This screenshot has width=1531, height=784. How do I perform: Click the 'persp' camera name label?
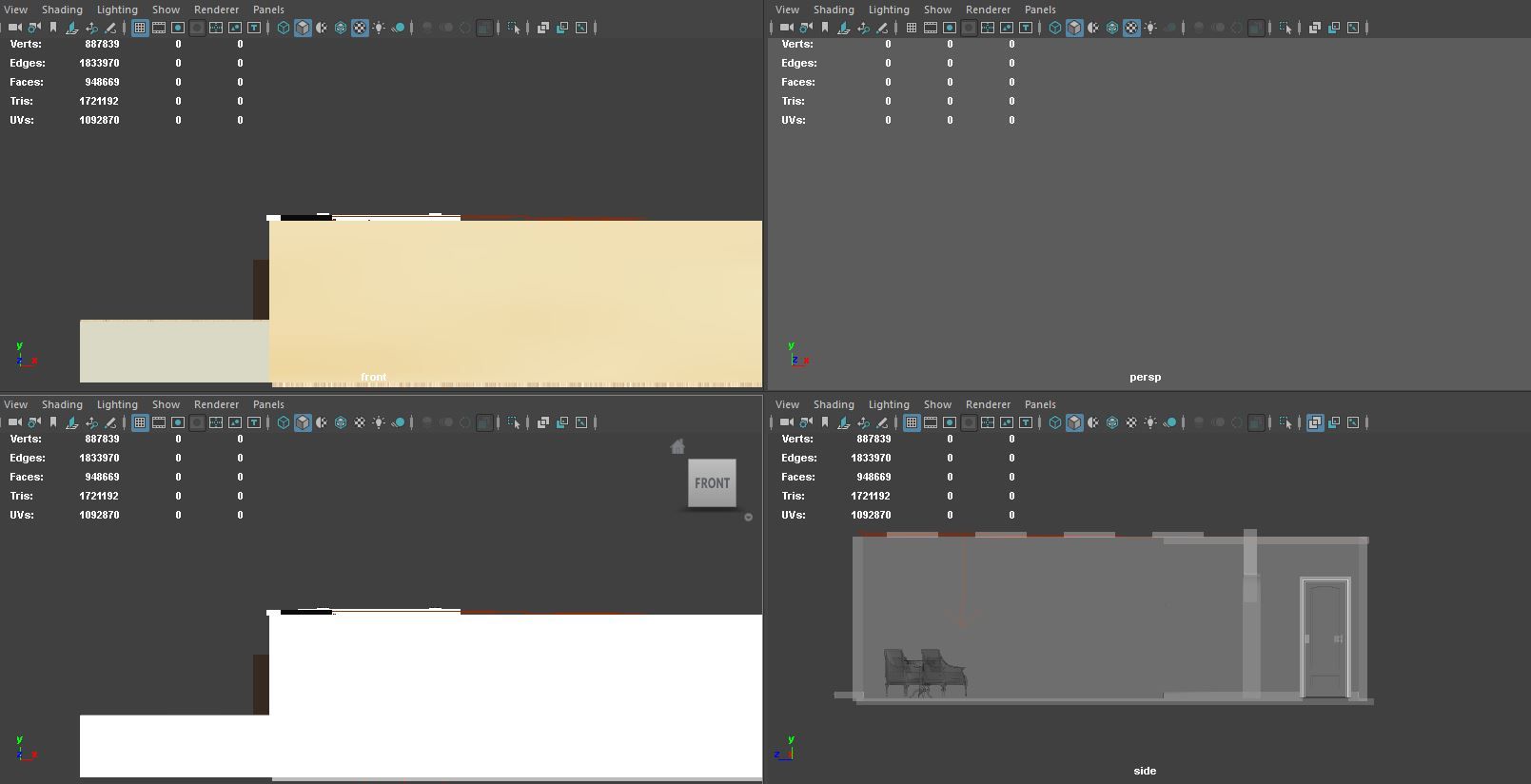point(1145,377)
